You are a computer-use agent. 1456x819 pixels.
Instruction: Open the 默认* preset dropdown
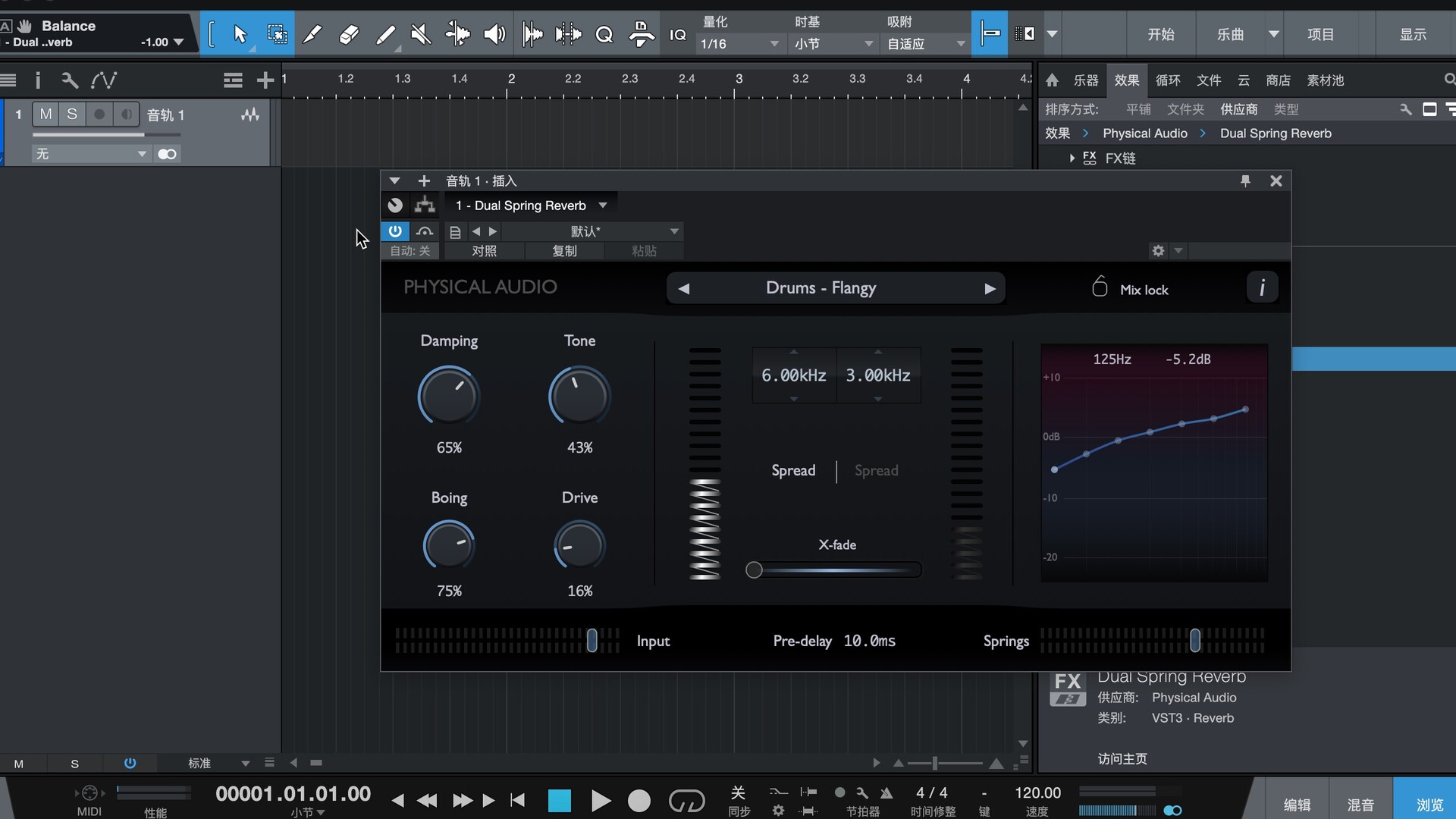tap(592, 231)
